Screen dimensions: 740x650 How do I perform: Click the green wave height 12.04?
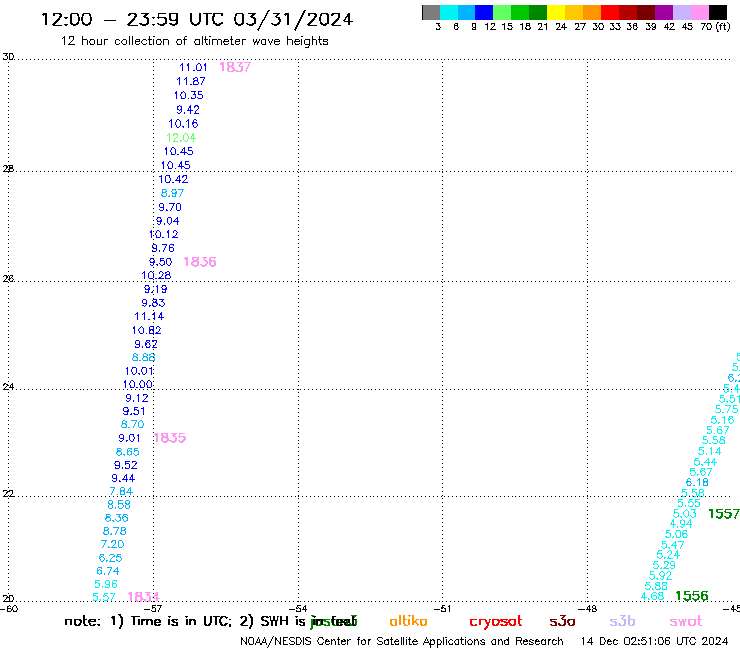[181, 138]
